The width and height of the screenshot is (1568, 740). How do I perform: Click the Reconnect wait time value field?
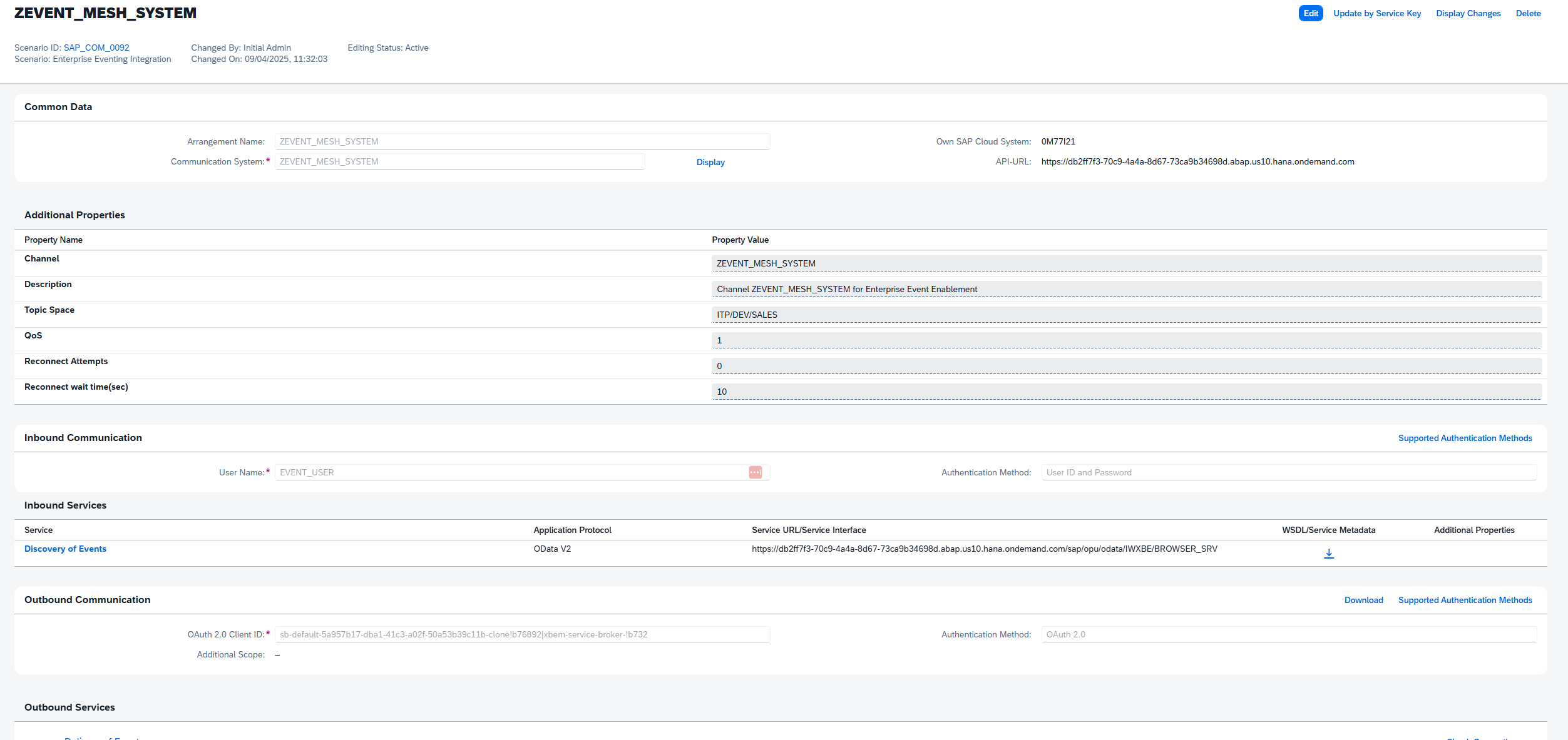[1125, 392]
